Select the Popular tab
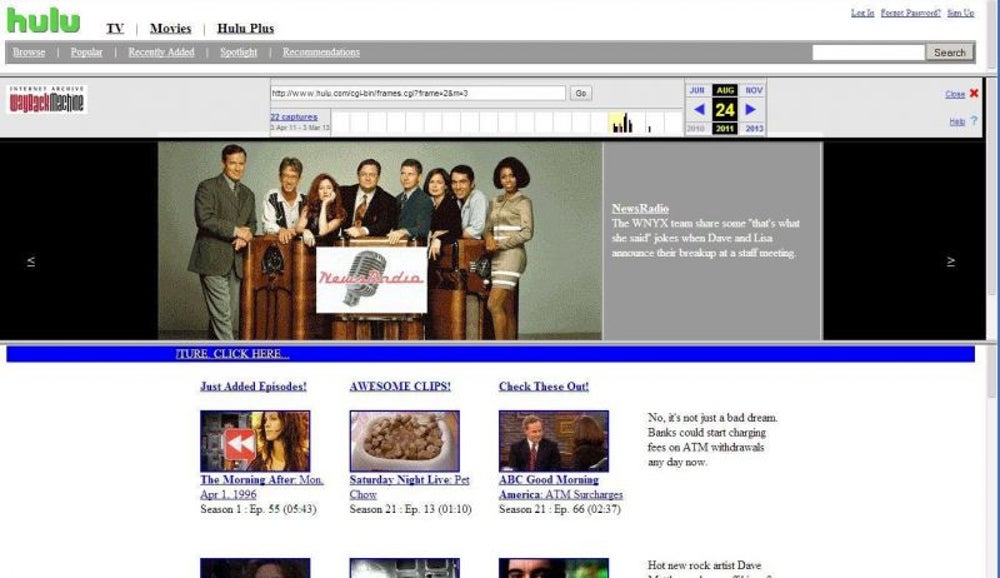The height and width of the screenshot is (578, 1000). (x=86, y=52)
